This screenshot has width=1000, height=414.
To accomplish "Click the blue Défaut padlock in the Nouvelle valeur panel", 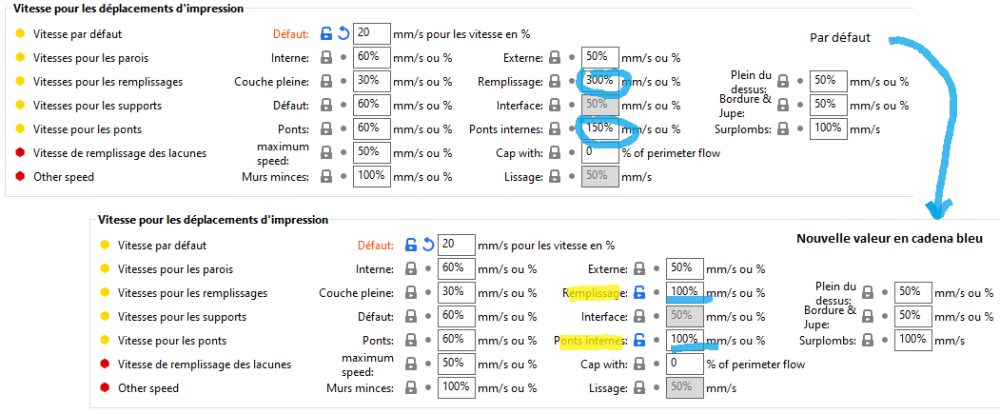I will (411, 245).
